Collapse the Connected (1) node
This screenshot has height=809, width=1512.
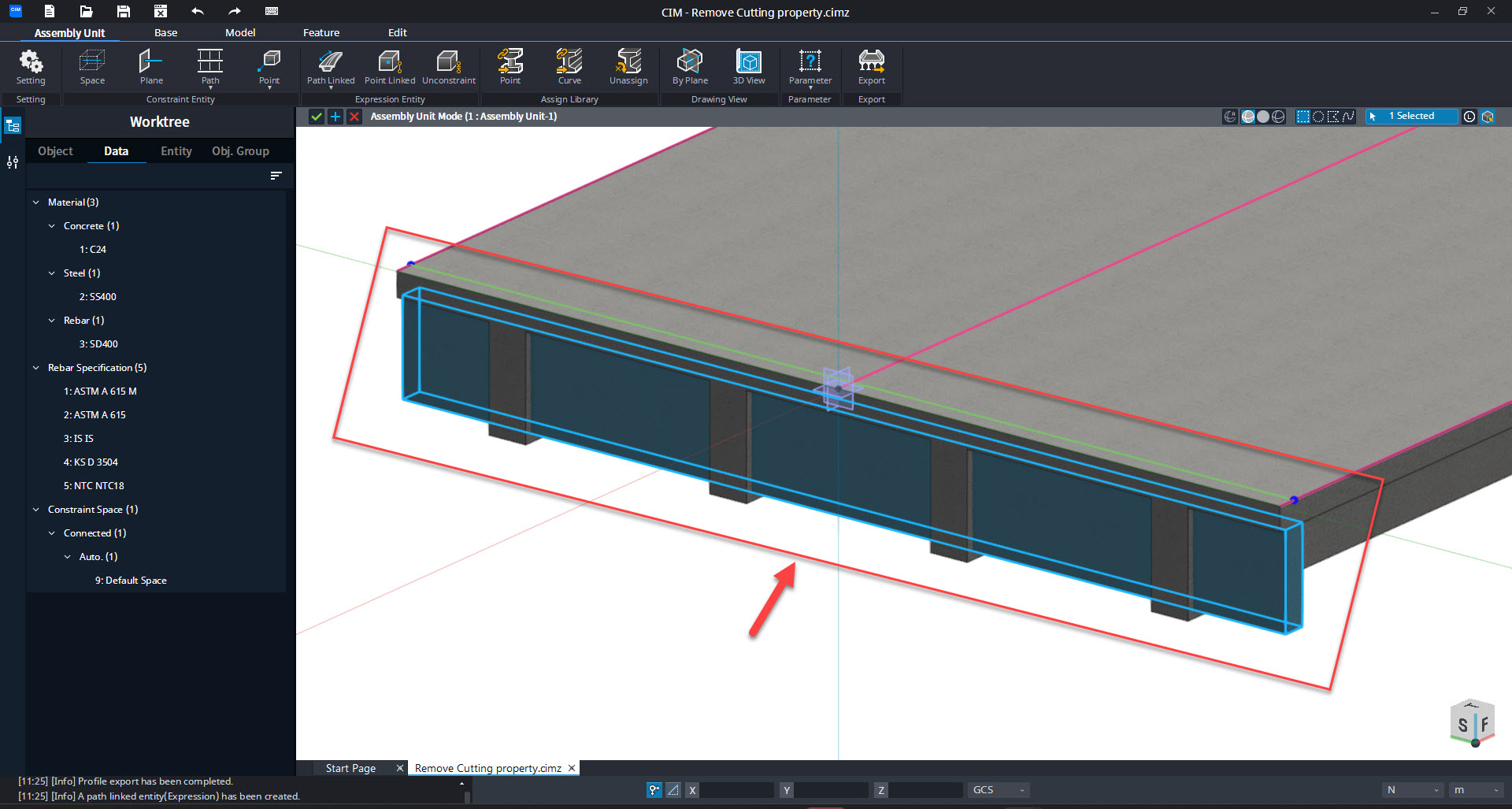[52, 533]
